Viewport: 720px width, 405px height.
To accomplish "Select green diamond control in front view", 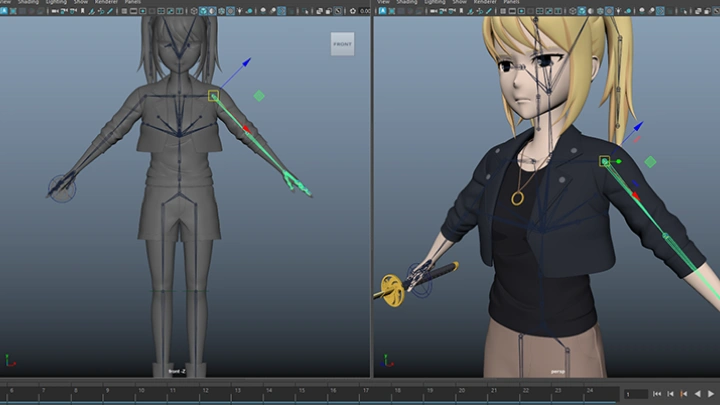I will (259, 96).
